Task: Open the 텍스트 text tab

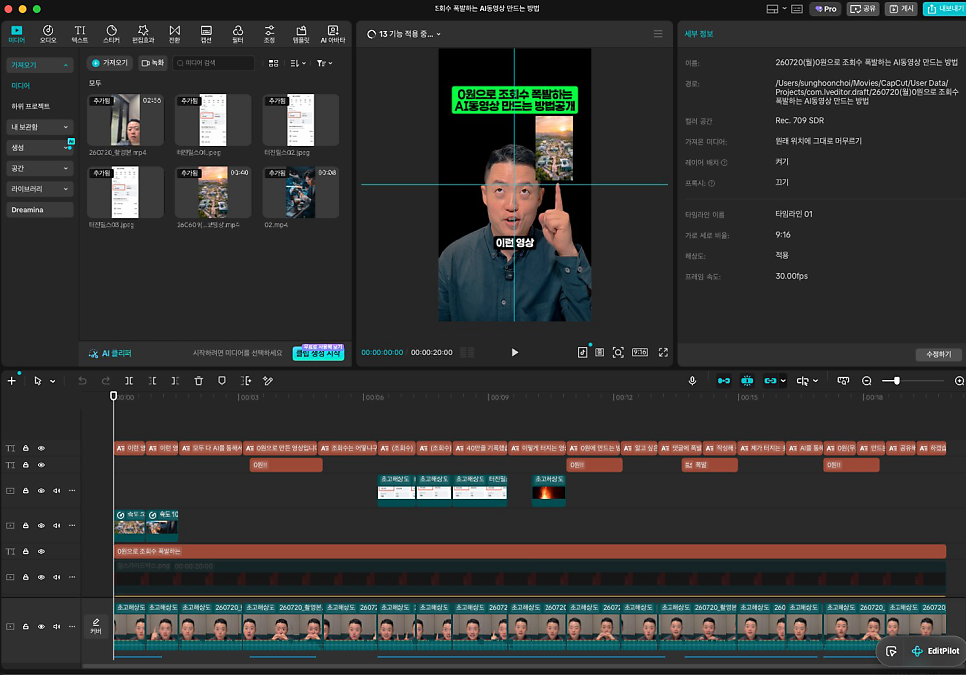Action: [79, 34]
